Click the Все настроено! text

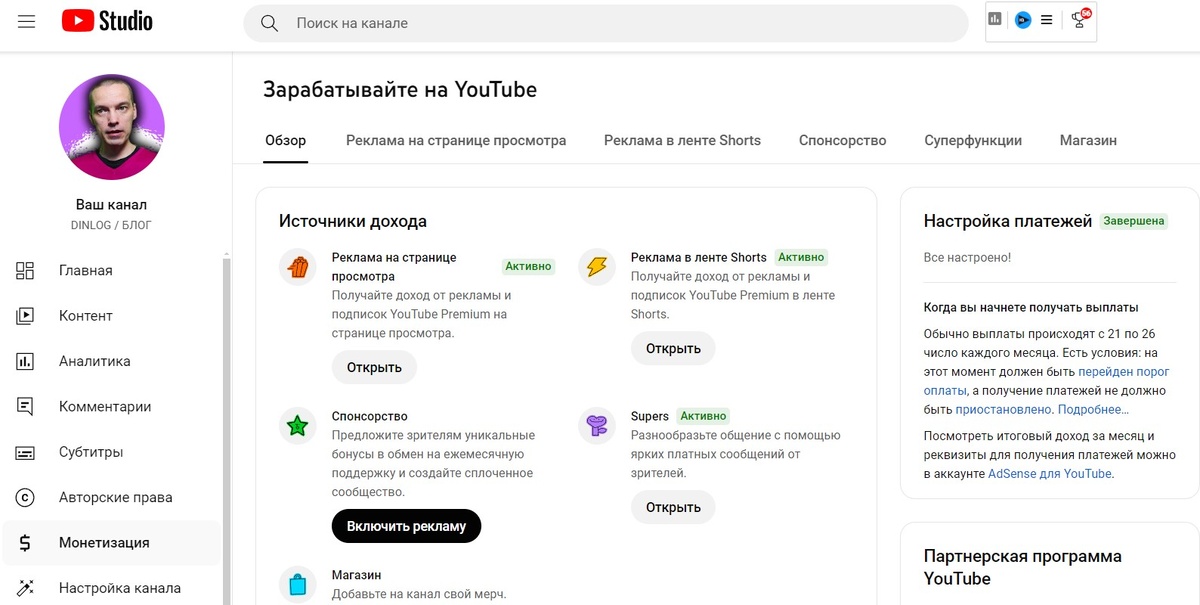[x=967, y=257]
